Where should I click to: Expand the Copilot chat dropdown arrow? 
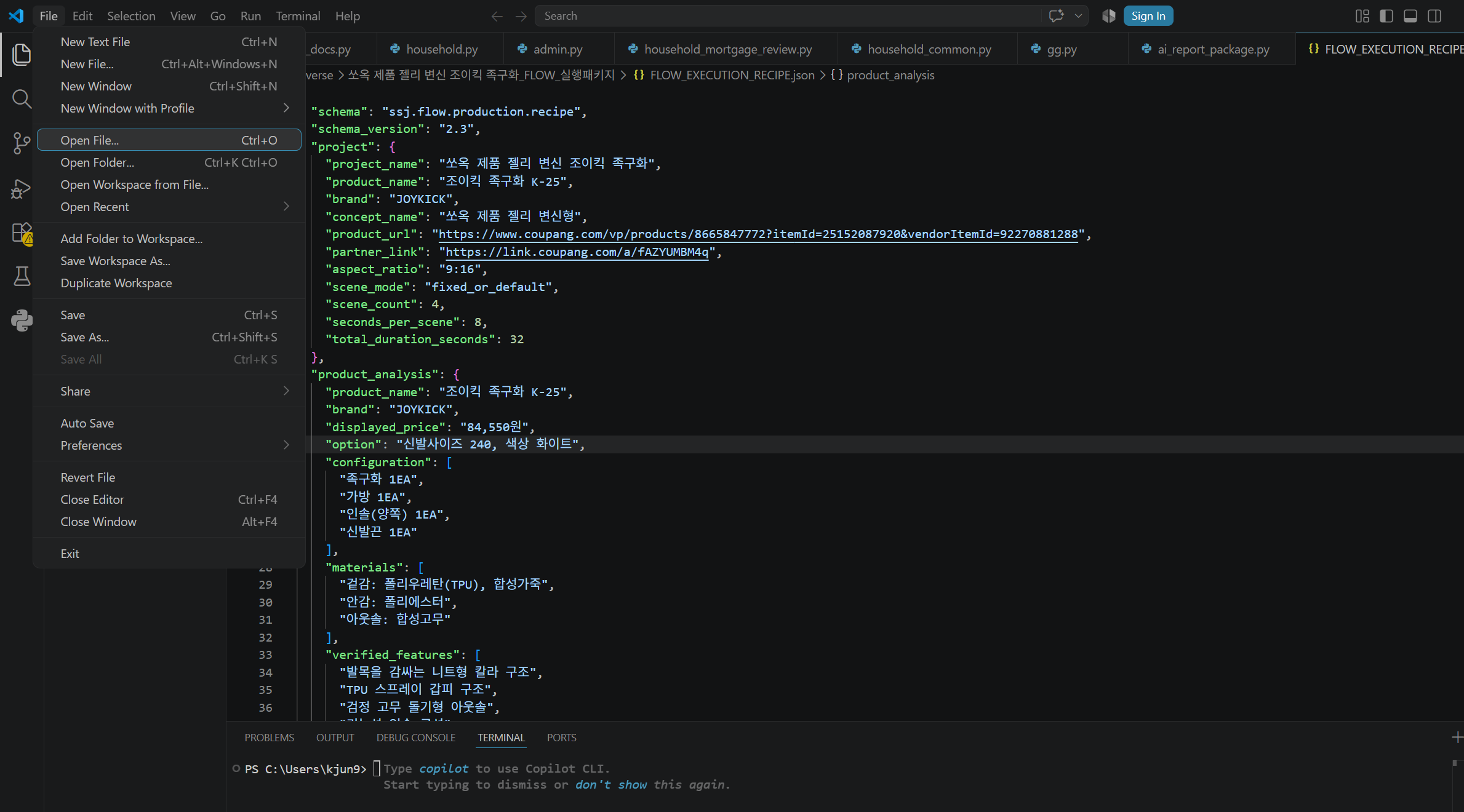[1078, 16]
